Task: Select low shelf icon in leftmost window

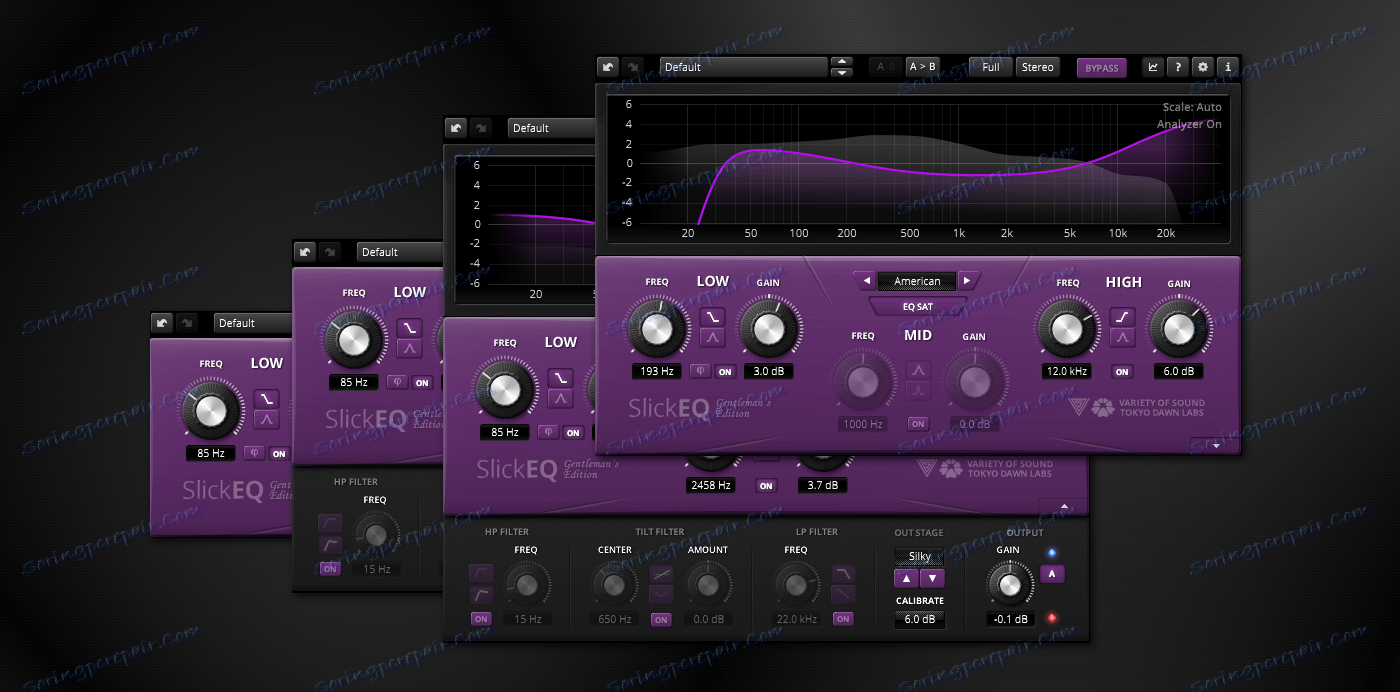Action: [x=266, y=397]
